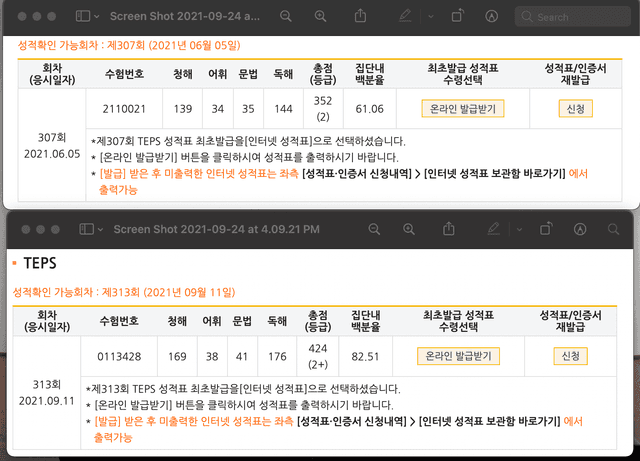The height and width of the screenshot is (461, 640).
Task: Open markup chevron in 4.09.21 PM window
Action: (x=519, y=229)
